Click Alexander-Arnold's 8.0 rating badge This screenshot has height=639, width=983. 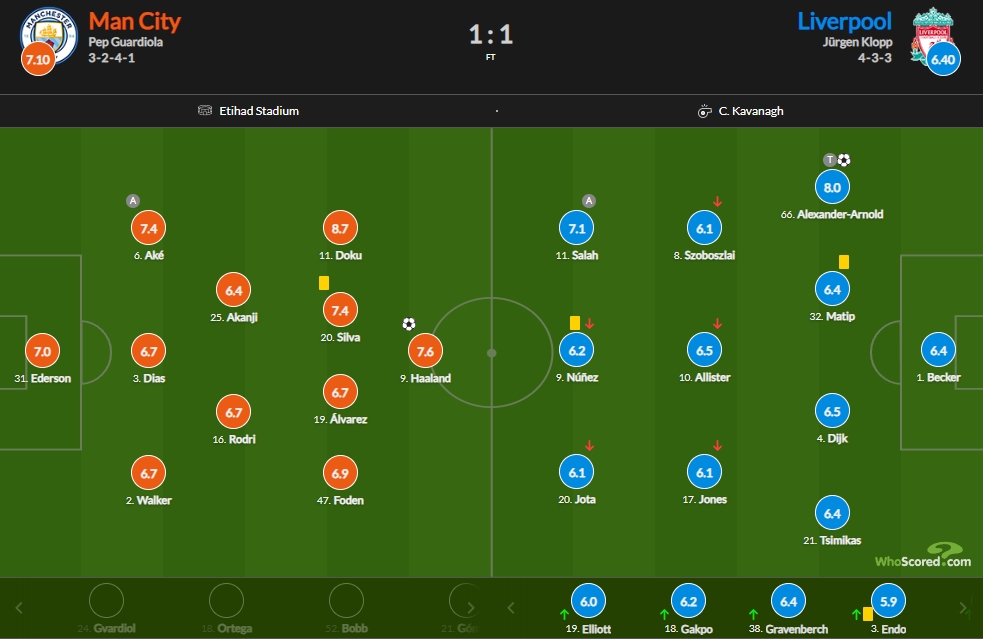point(832,187)
